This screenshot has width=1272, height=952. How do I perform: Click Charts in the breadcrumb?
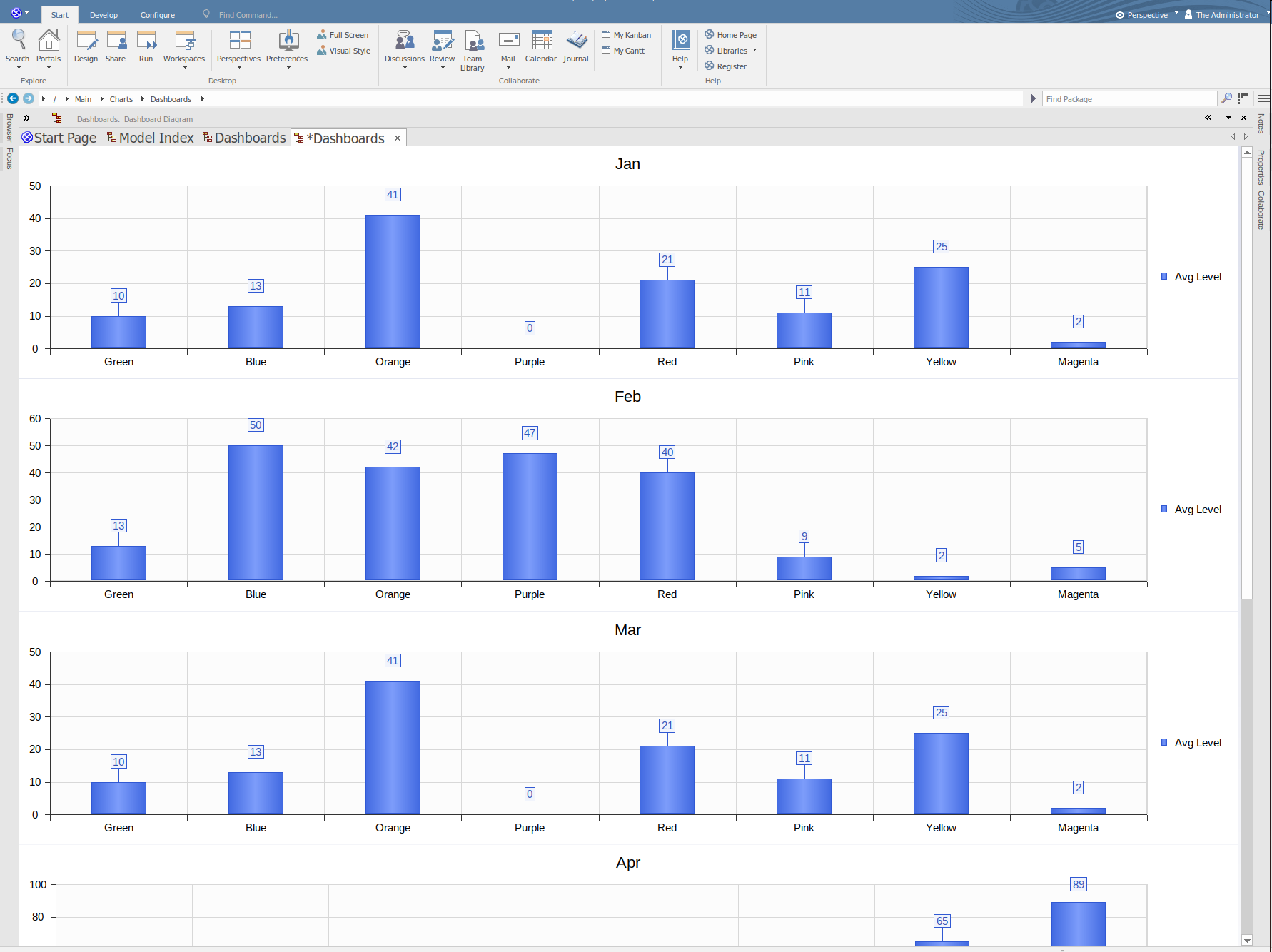click(x=121, y=99)
